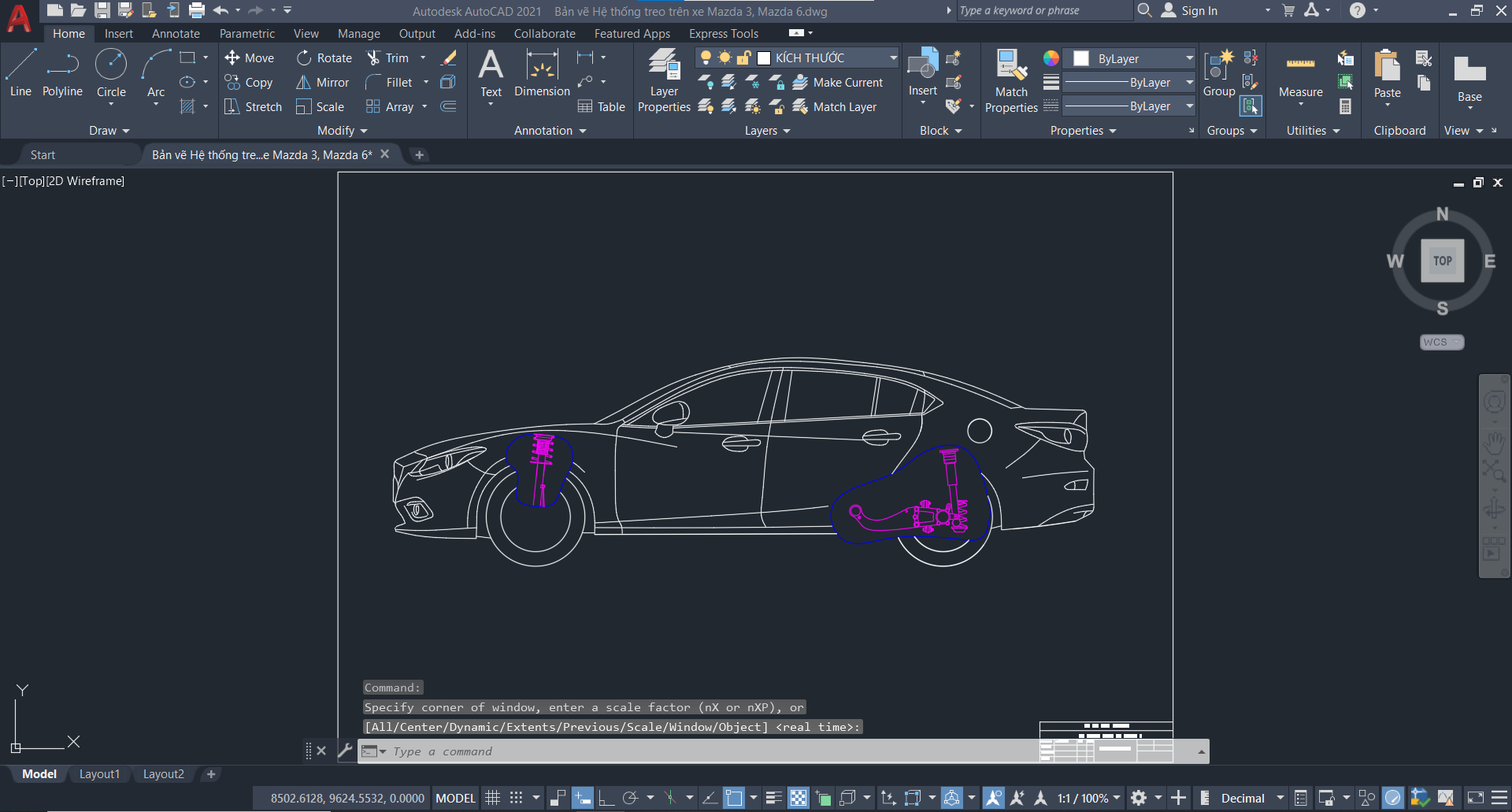Click the Text annotation tool
The image size is (1512, 812).
[491, 73]
